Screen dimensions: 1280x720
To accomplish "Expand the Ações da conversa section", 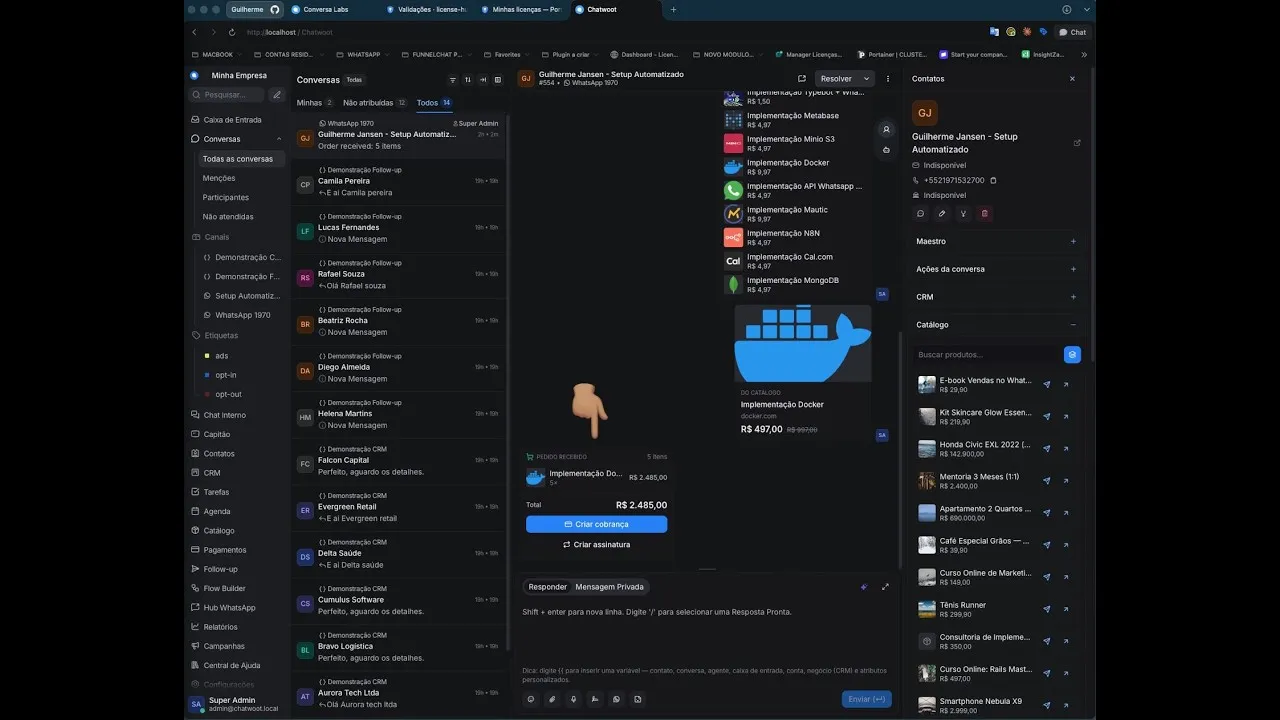I will pos(1074,269).
